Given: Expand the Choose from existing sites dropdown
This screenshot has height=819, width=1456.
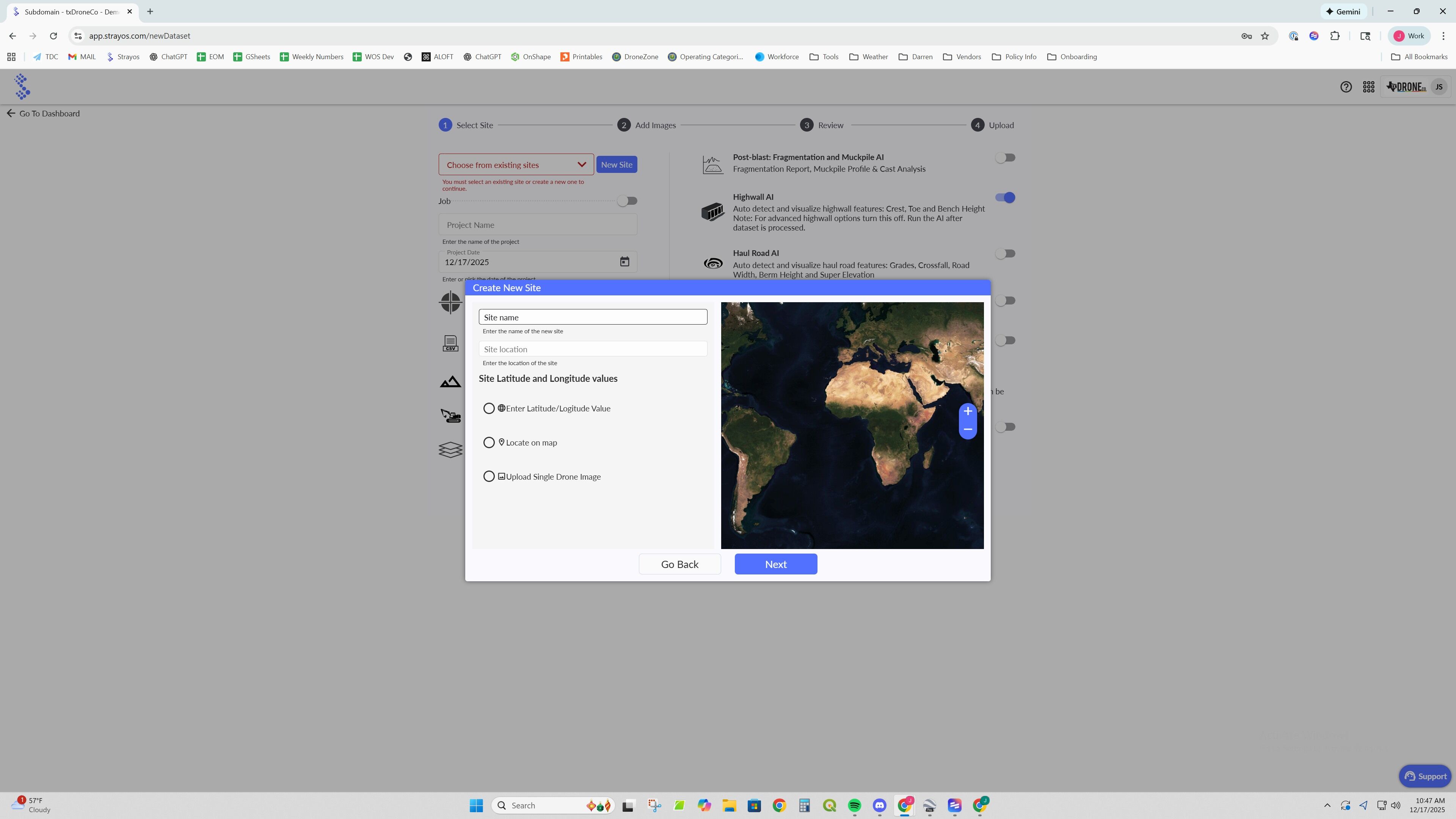Looking at the screenshot, I should coord(516,165).
